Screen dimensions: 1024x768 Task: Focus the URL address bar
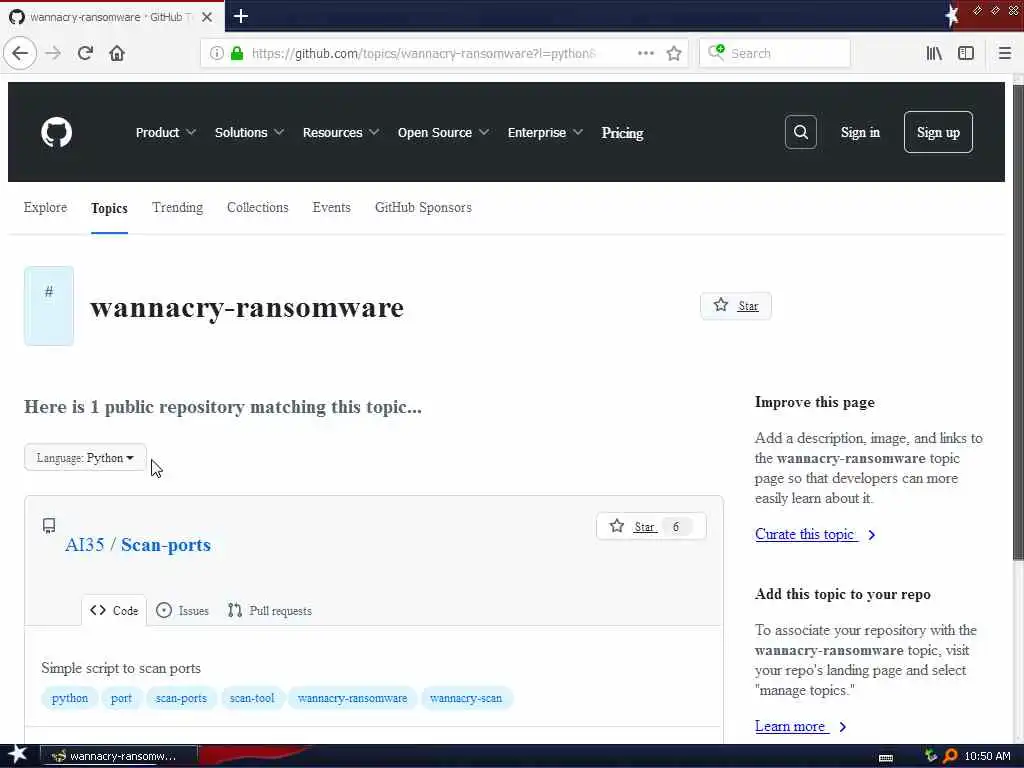pyautogui.click(x=423, y=54)
